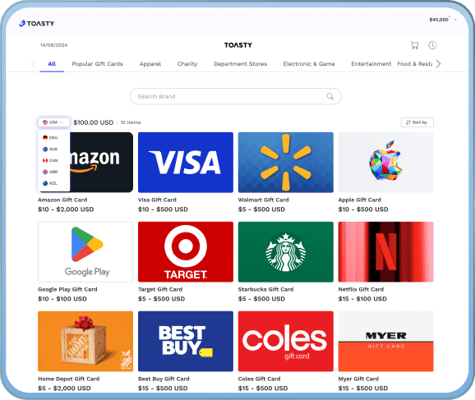Click the Toasty logo in header
This screenshot has width=475, height=400.
coord(37,23)
